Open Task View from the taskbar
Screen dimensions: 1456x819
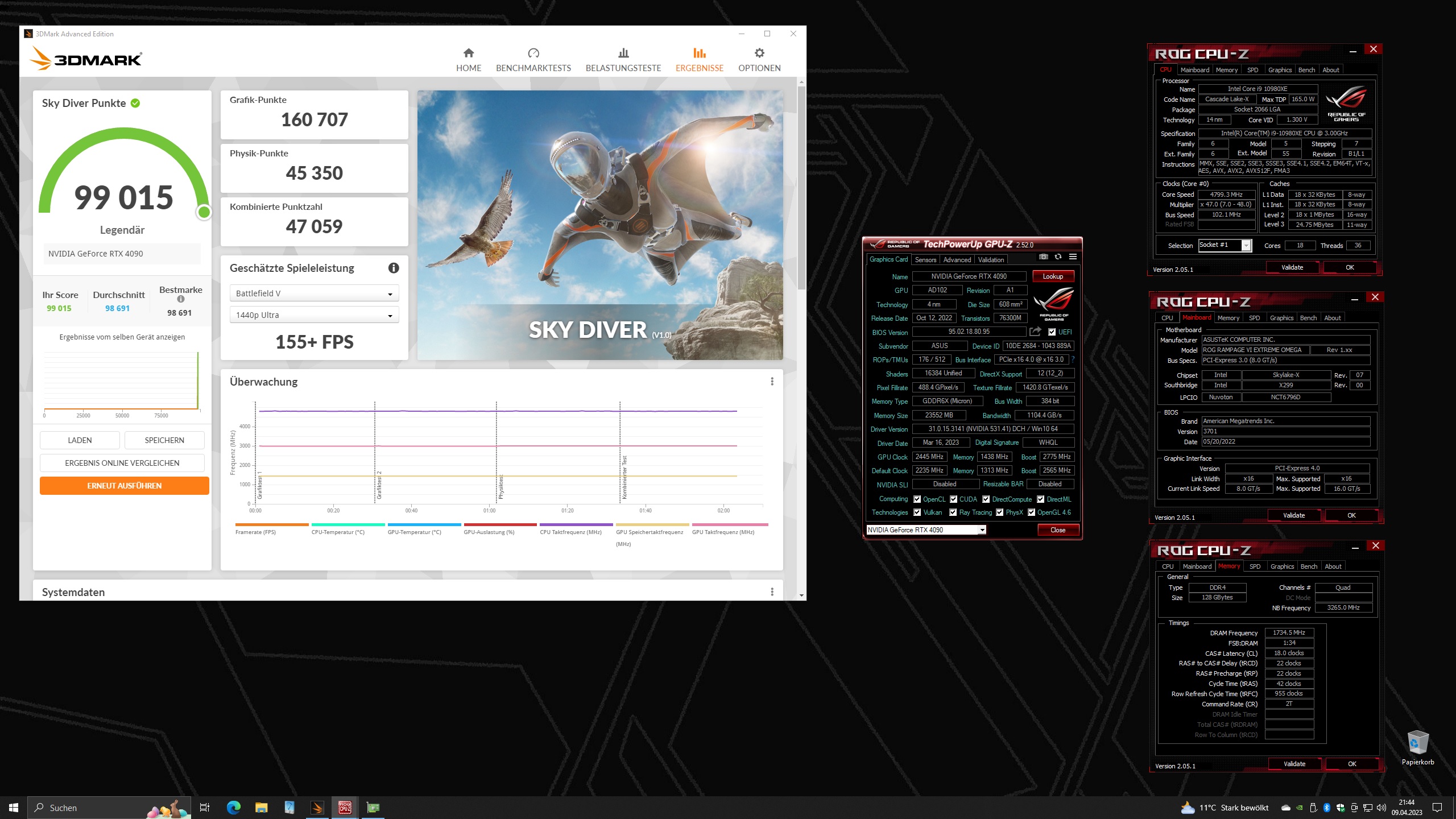pos(205,808)
